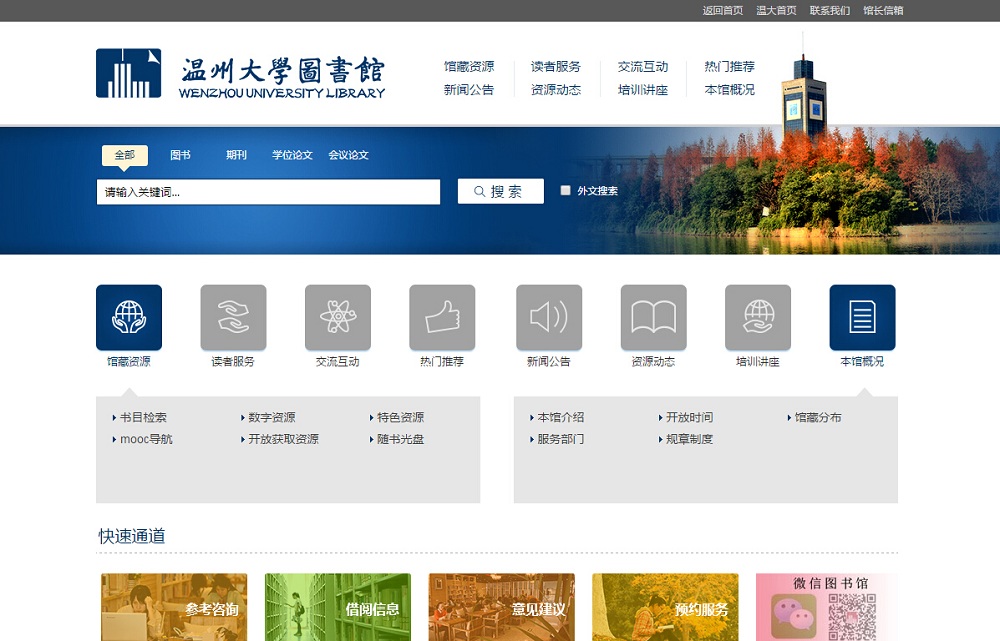The image size is (1000, 641).
Task: Open the 馆藏资源 header menu item
Action: pos(469,66)
